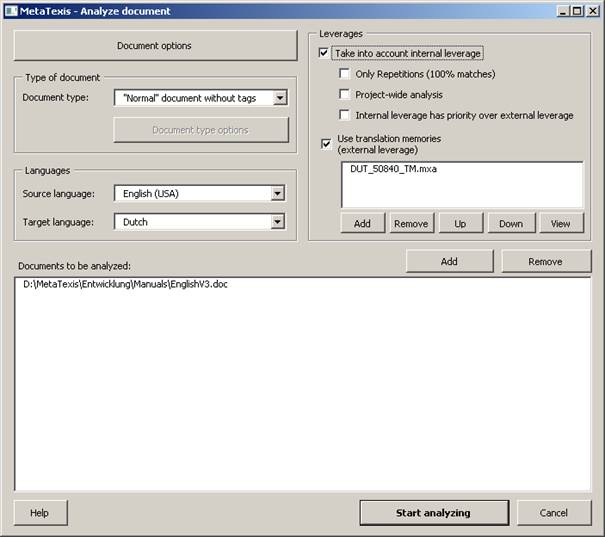Select the EnglishV3.doc document entry
Screen dimensions: 605x537
click(x=125, y=284)
